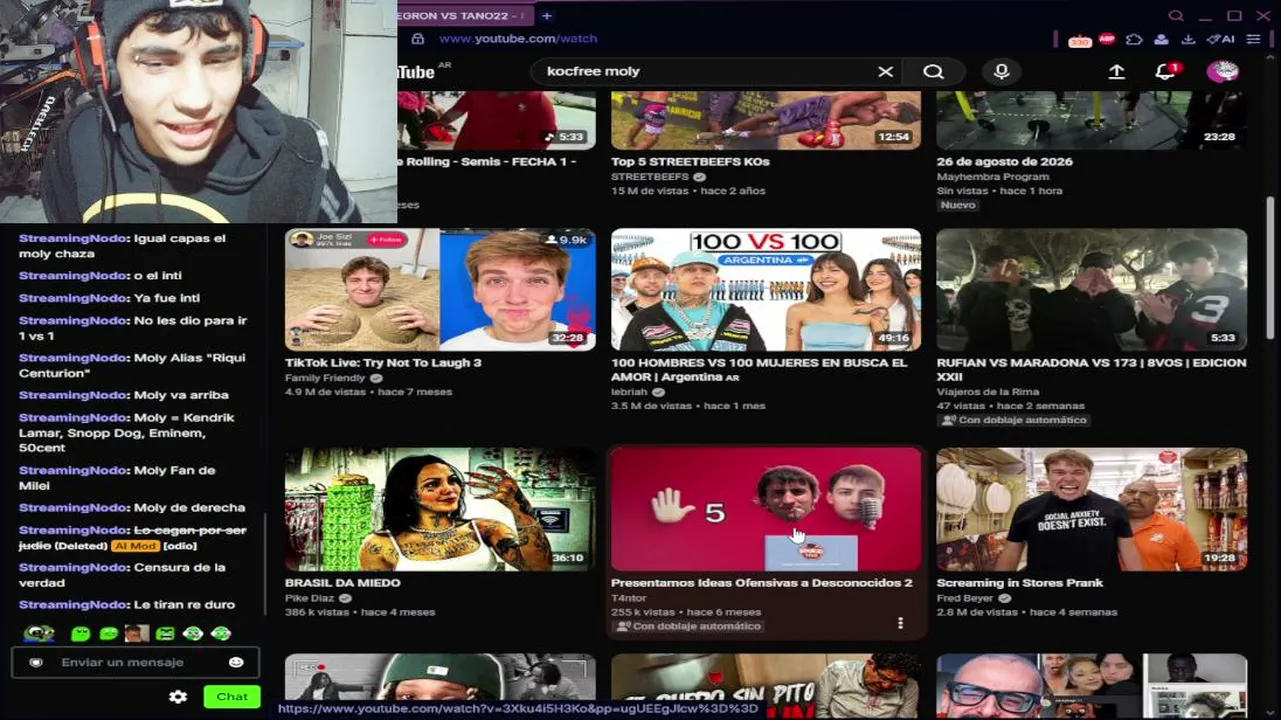Click the title 26 de agosto de 2026
The height and width of the screenshot is (720, 1281).
point(1004,161)
